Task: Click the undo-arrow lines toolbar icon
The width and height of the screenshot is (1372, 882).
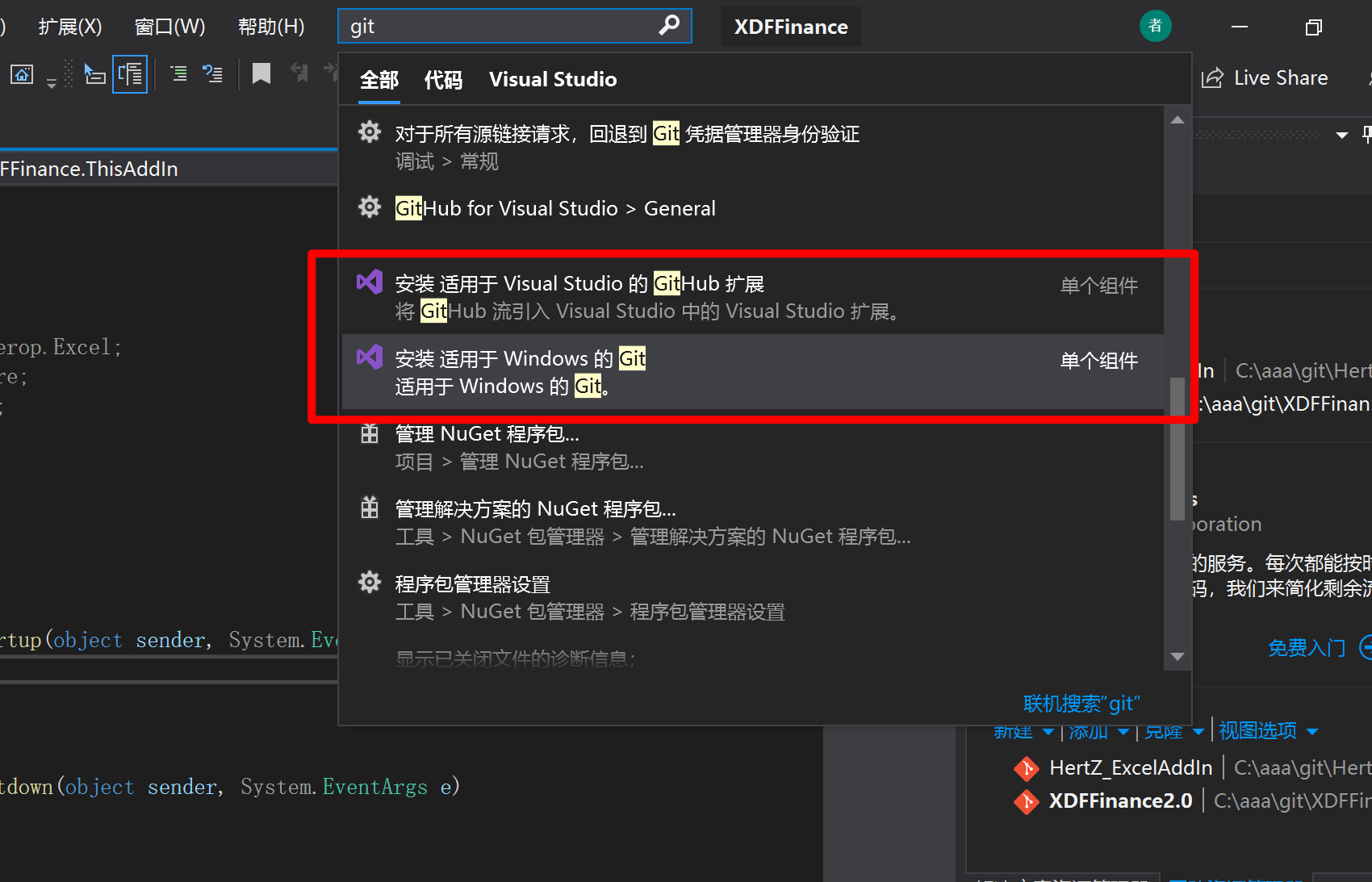Action: pos(213,75)
